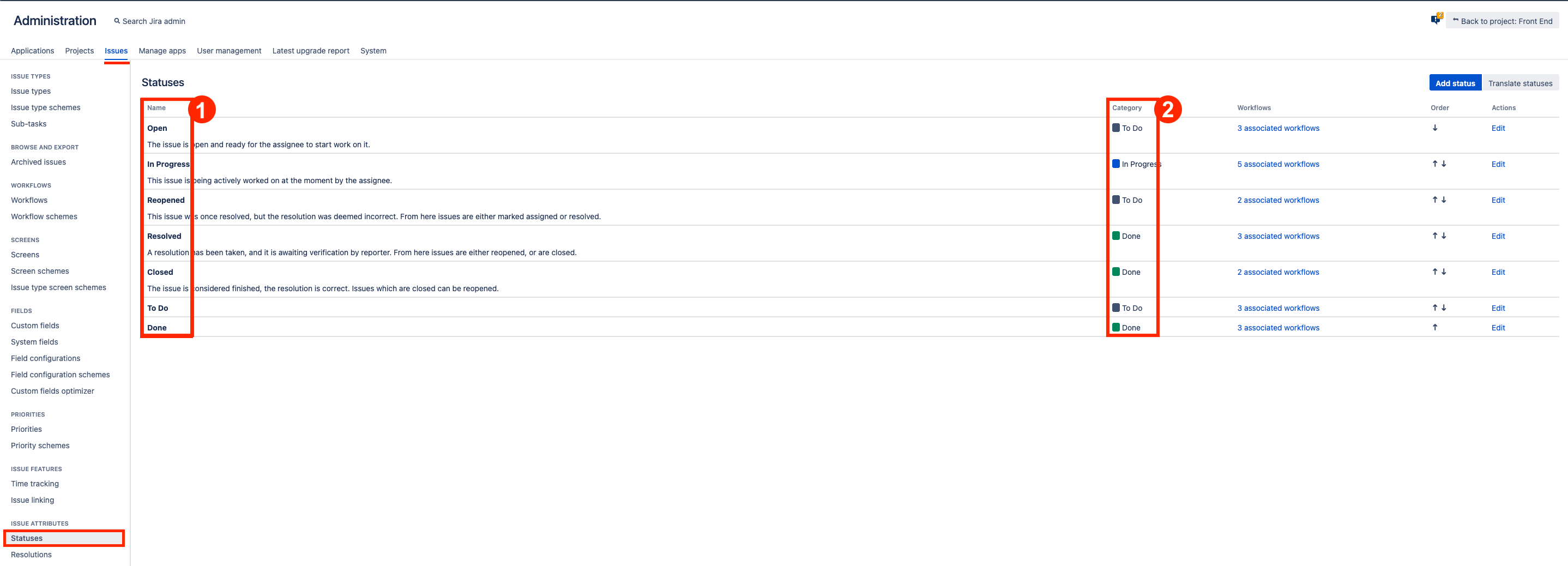Open Workflow schemes
The width and height of the screenshot is (1568, 566).
[44, 216]
